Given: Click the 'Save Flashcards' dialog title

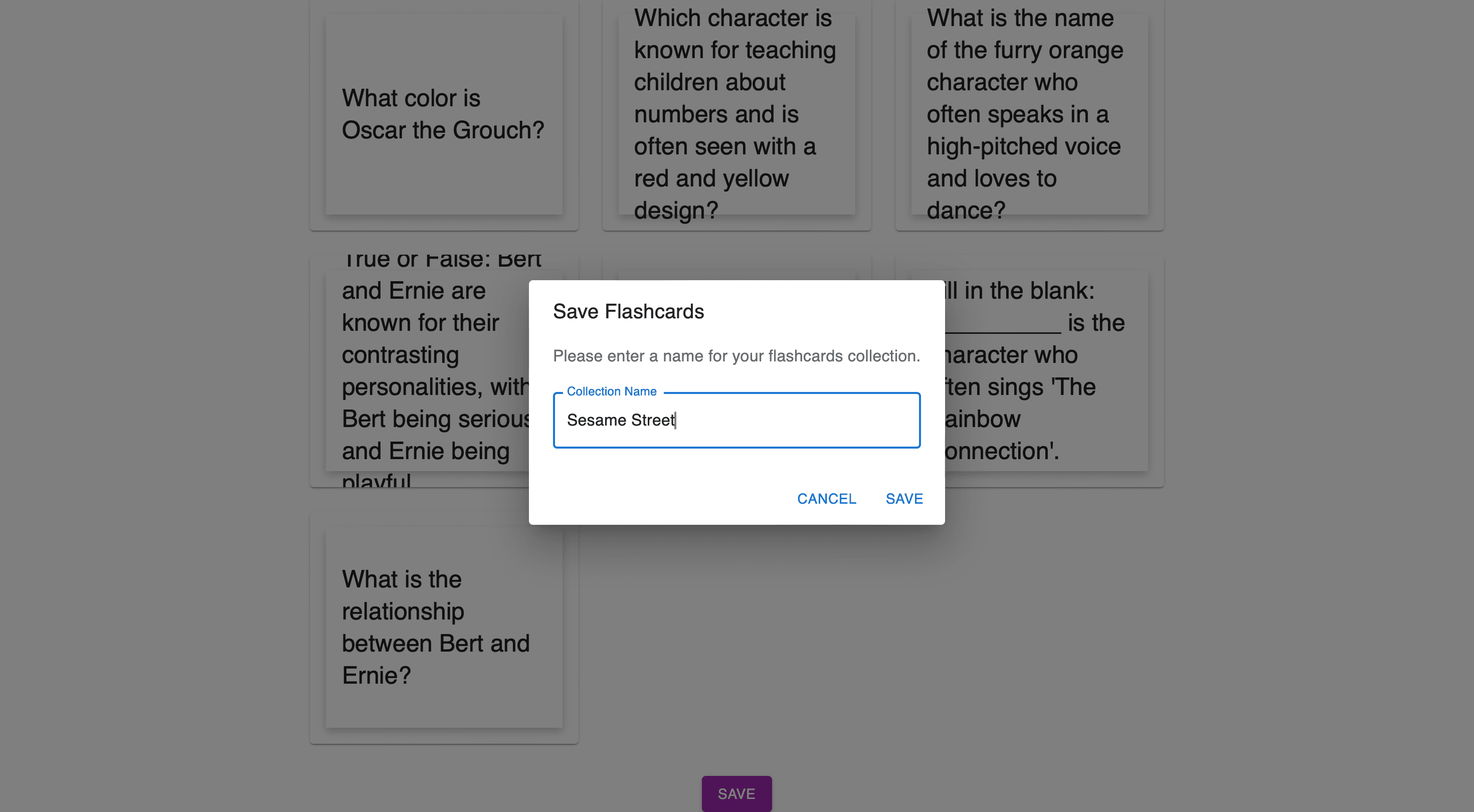Looking at the screenshot, I should pos(628,311).
